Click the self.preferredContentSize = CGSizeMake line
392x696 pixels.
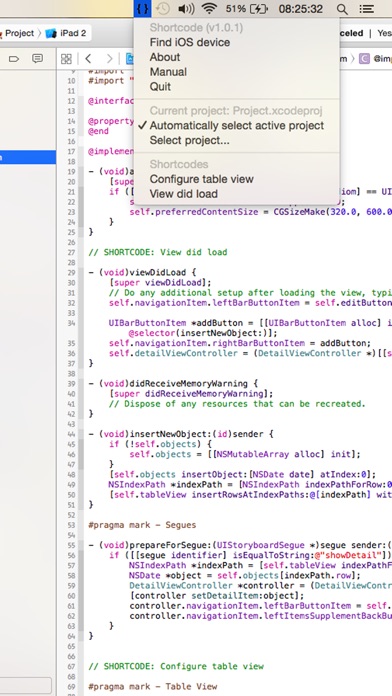click(x=261, y=212)
